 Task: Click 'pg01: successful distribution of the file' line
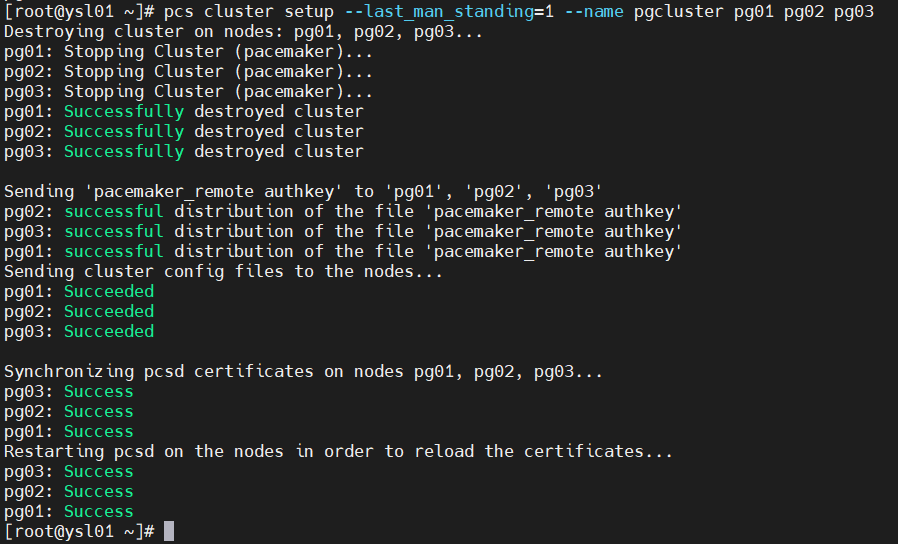pos(343,252)
